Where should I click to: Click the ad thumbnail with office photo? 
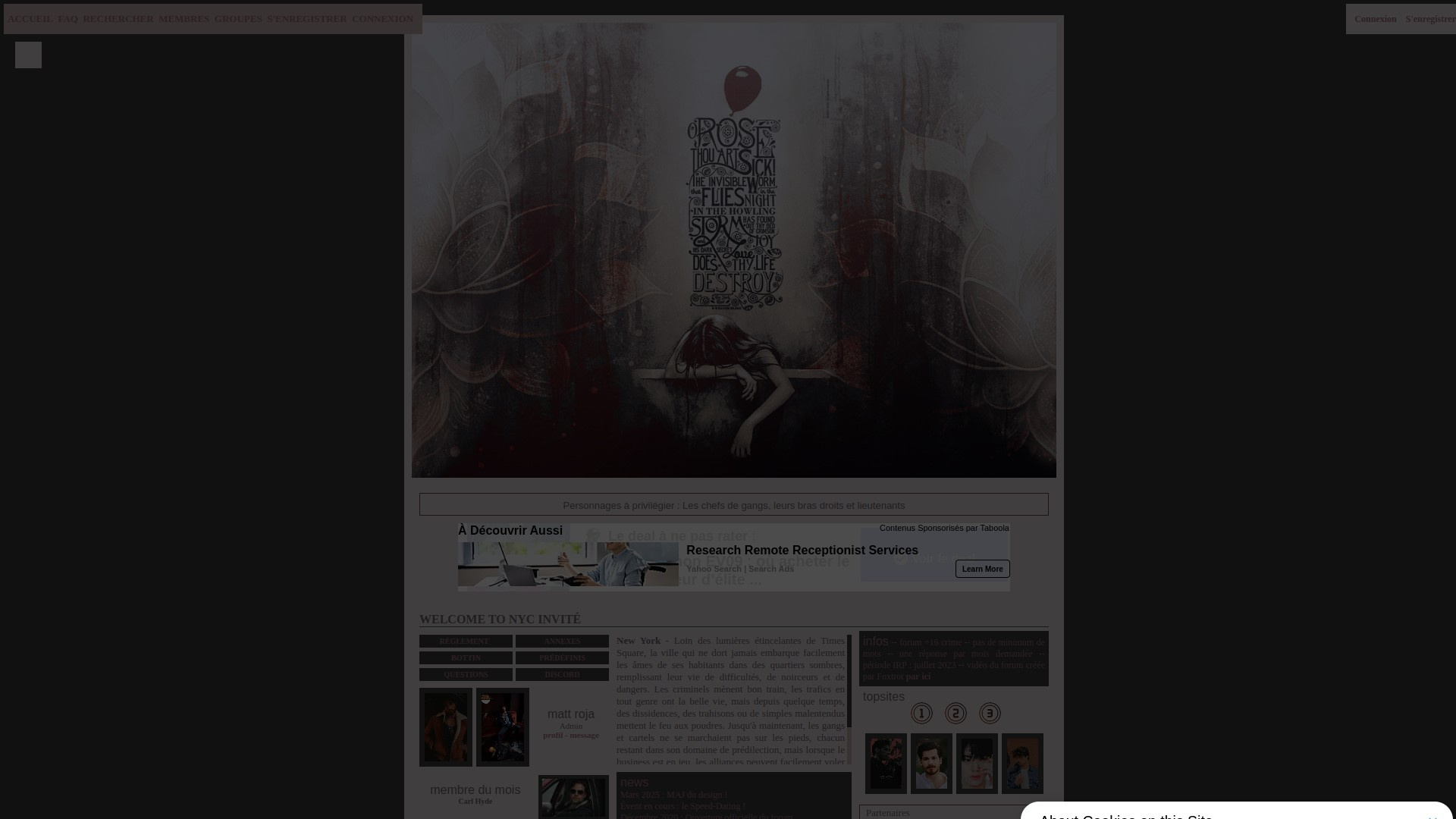click(x=568, y=564)
